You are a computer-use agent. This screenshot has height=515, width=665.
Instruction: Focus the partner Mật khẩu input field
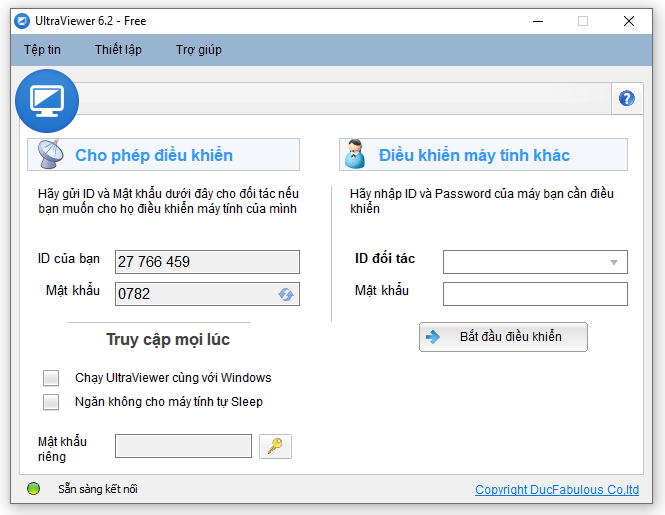point(535,294)
